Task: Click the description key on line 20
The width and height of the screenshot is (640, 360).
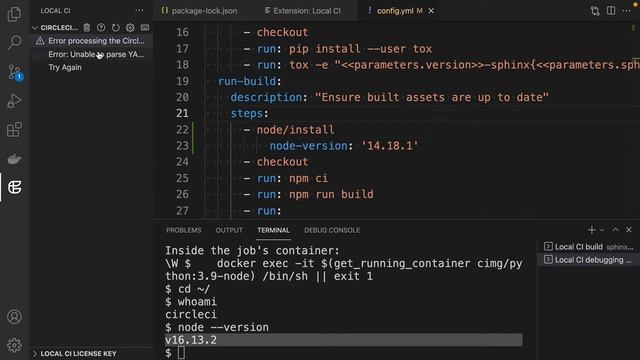Action: 267,97
